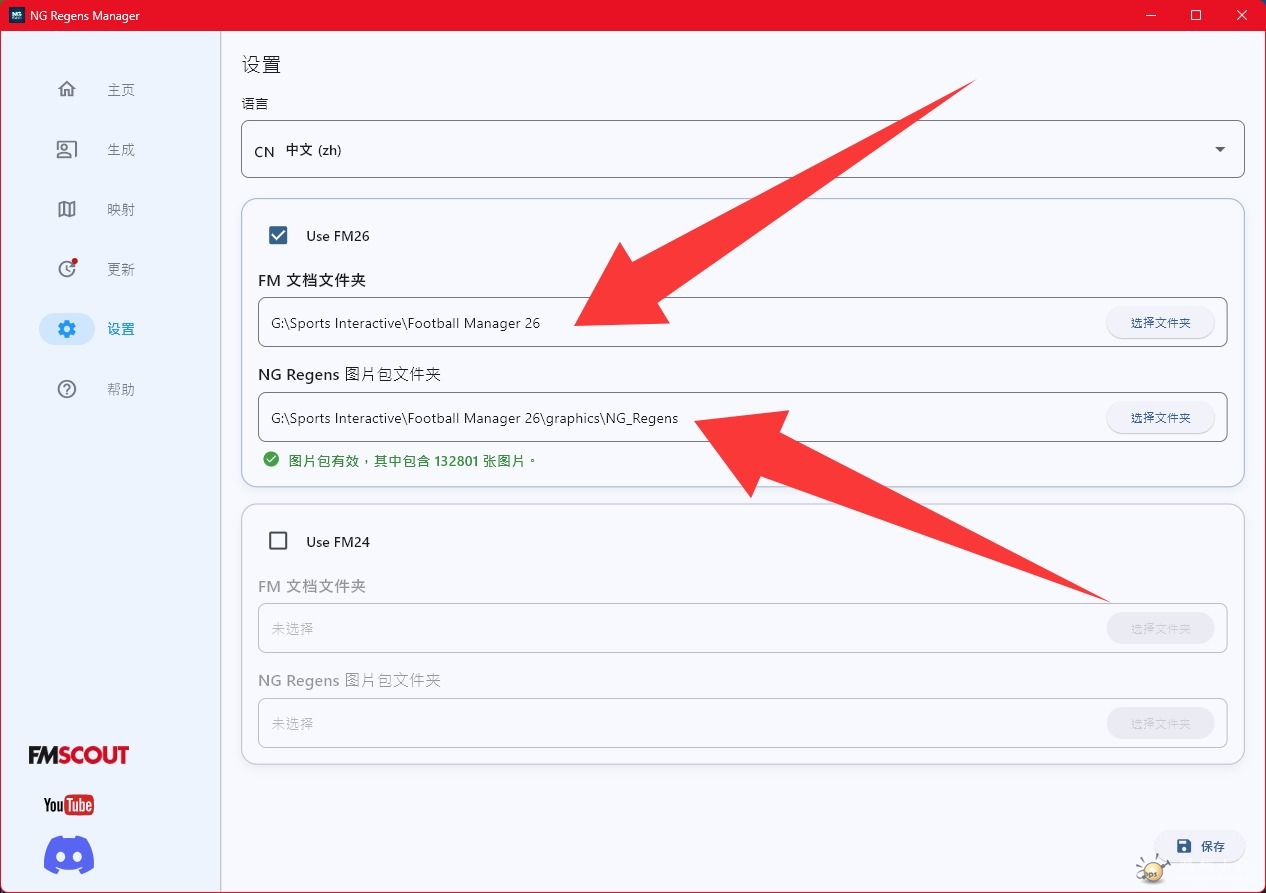Enable the Use FM24 checkbox

(278, 540)
